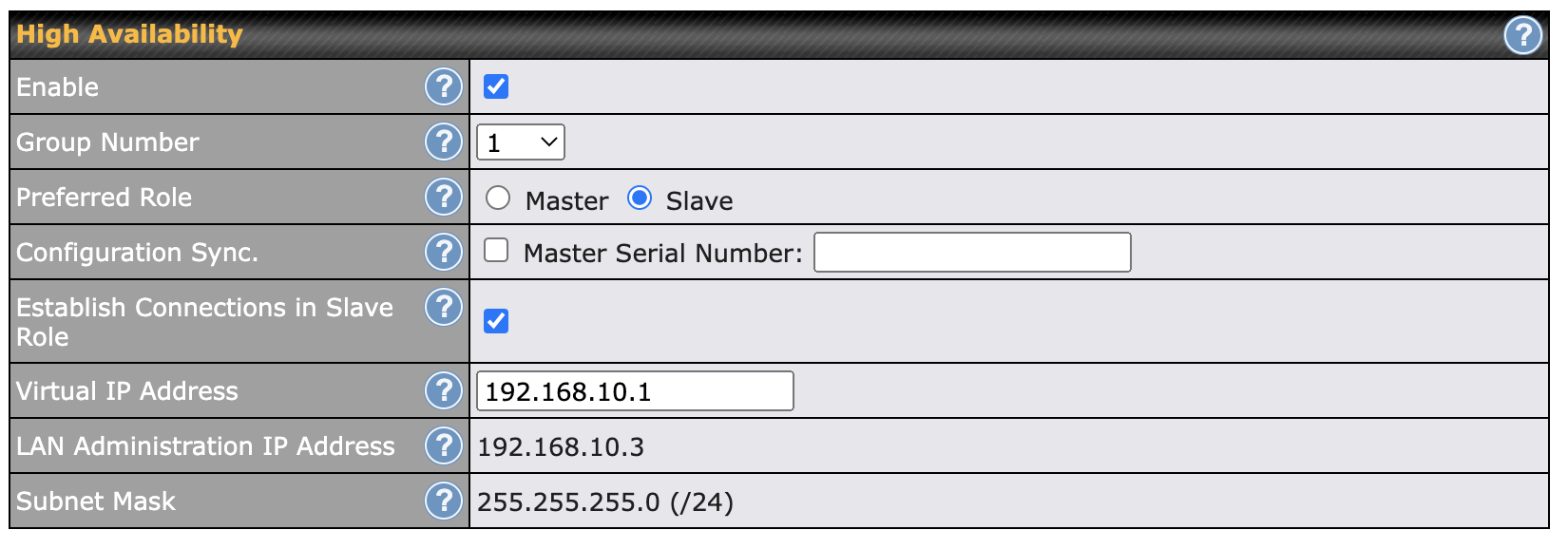This screenshot has height=549, width=1568.
Task: Select the Master preferred role radio button
Action: pyautogui.click(x=498, y=198)
